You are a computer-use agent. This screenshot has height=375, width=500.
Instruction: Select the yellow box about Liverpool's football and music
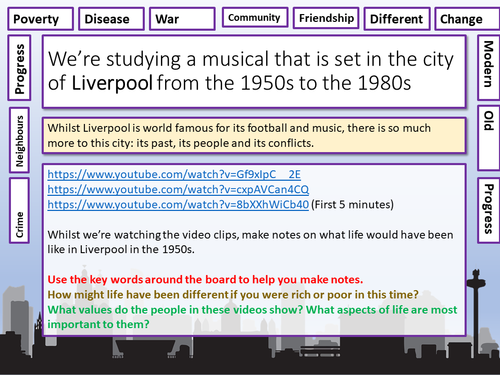tap(254, 135)
